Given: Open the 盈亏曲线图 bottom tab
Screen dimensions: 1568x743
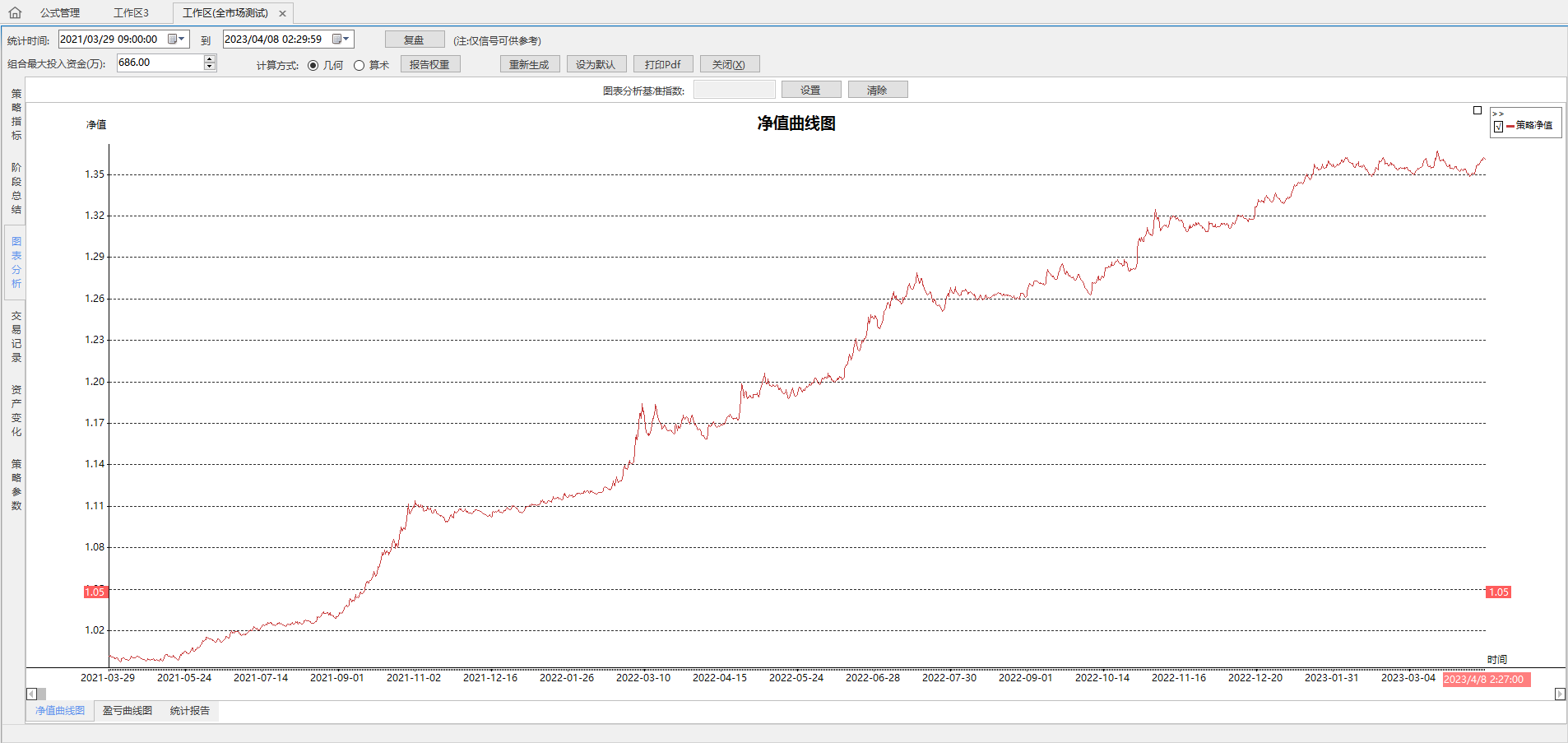Looking at the screenshot, I should (128, 711).
